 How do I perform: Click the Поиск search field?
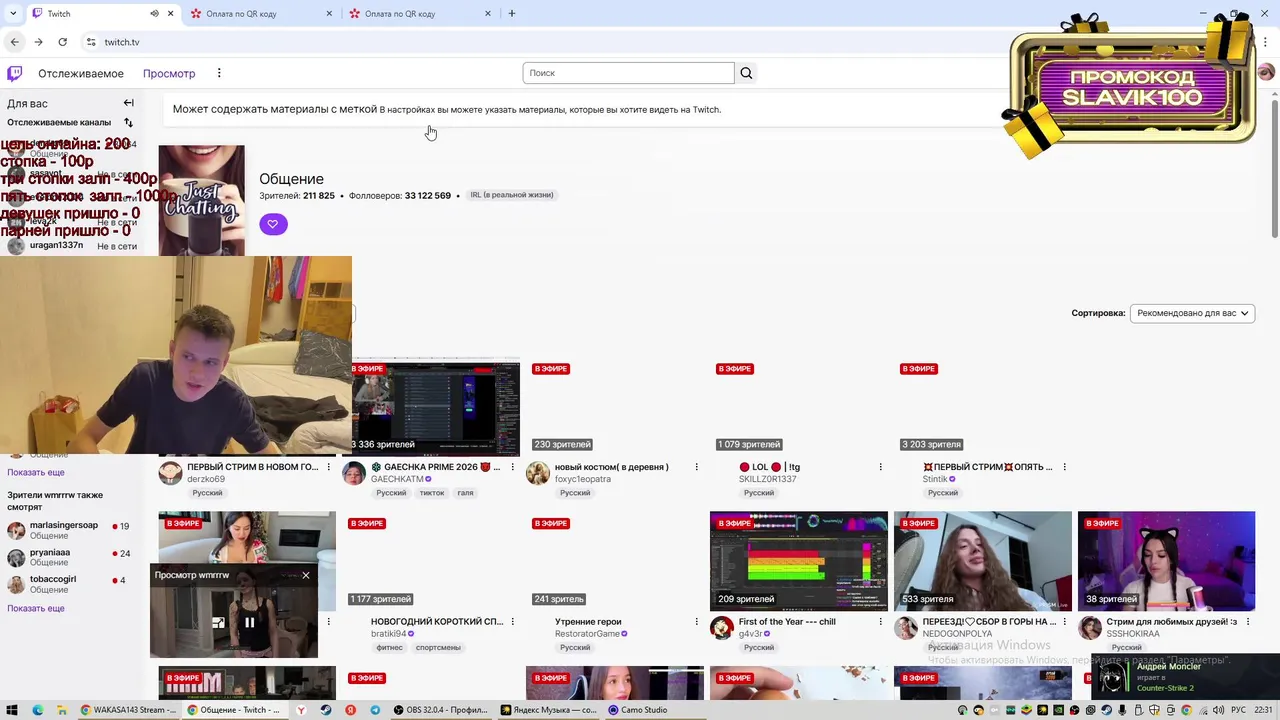pos(628,73)
